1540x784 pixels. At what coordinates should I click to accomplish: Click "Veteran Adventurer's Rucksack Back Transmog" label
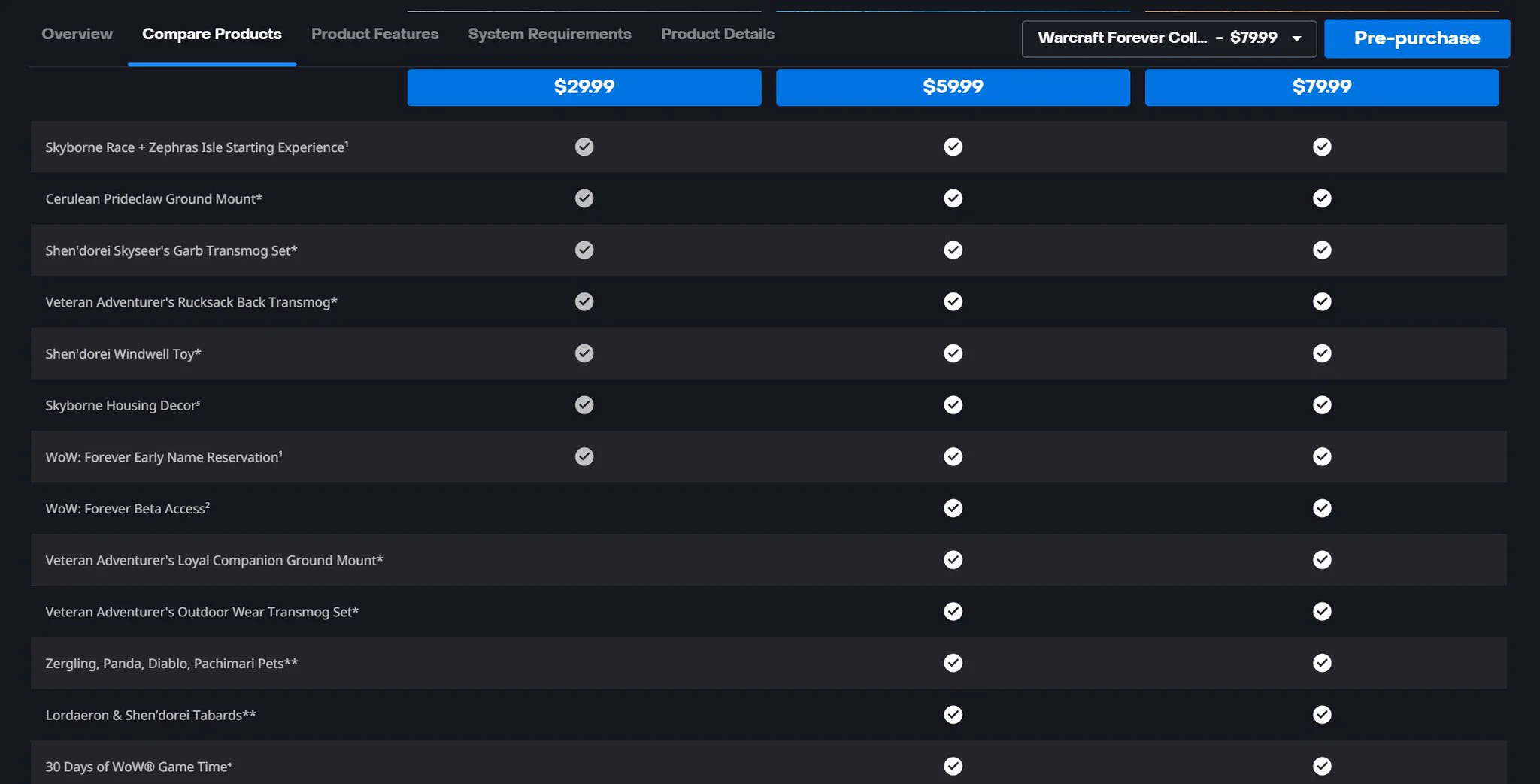pyautogui.click(x=191, y=302)
